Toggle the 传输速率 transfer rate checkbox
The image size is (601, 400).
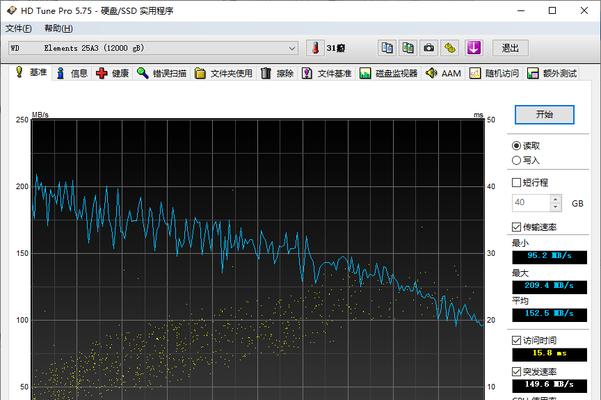pos(534,227)
